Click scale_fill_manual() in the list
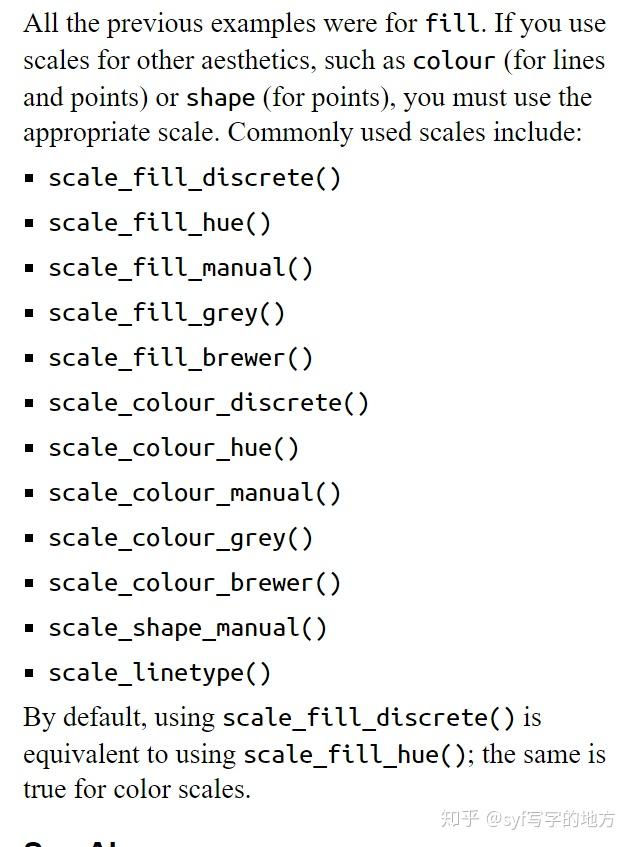The image size is (632, 847). pyautogui.click(x=180, y=268)
